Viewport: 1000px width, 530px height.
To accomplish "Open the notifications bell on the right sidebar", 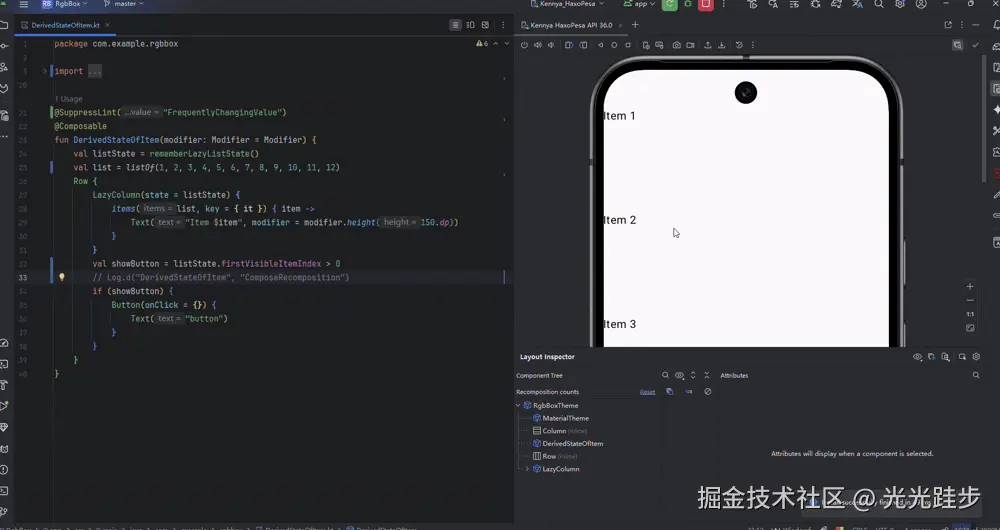I will click(996, 26).
